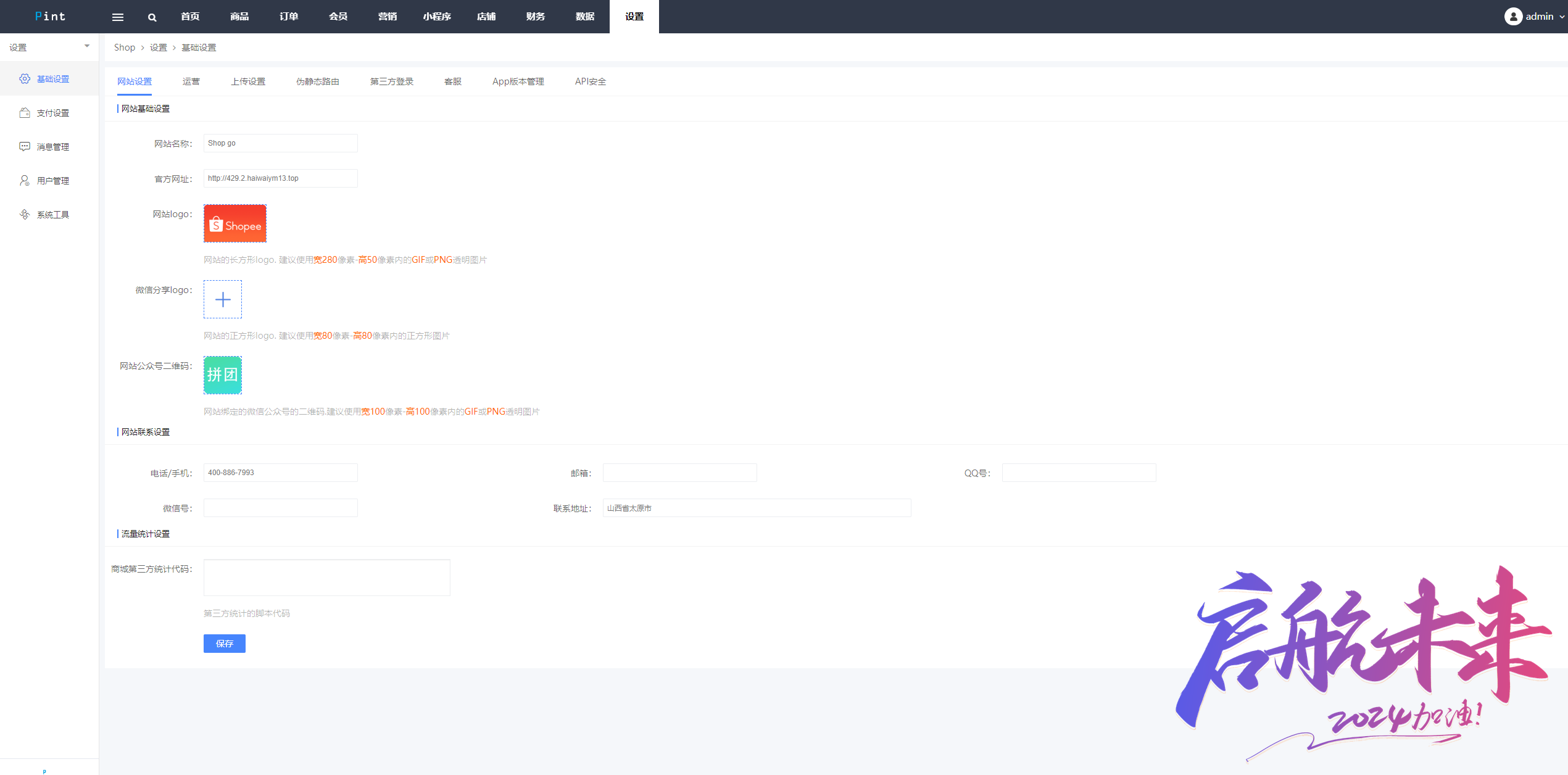Focus the 邮箱 input field
This screenshot has width=1568, height=775.
[680, 473]
